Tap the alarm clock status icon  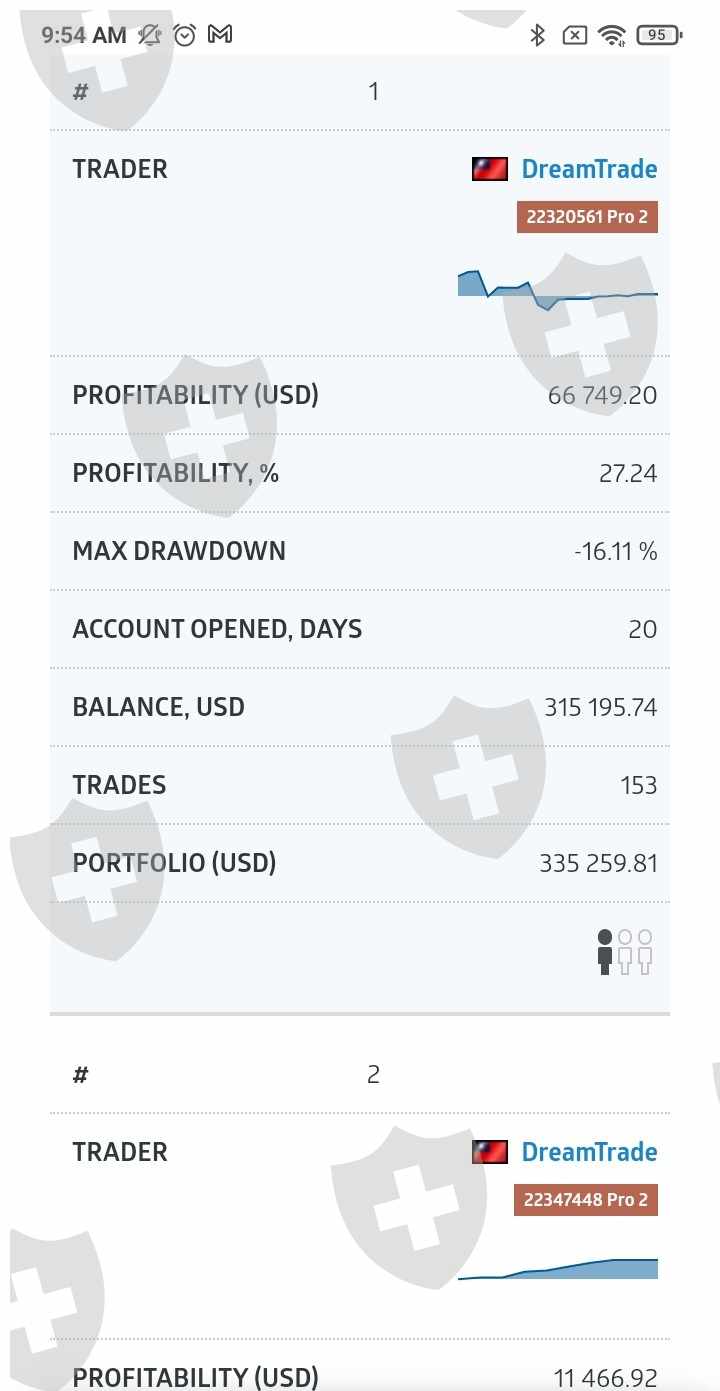click(185, 35)
